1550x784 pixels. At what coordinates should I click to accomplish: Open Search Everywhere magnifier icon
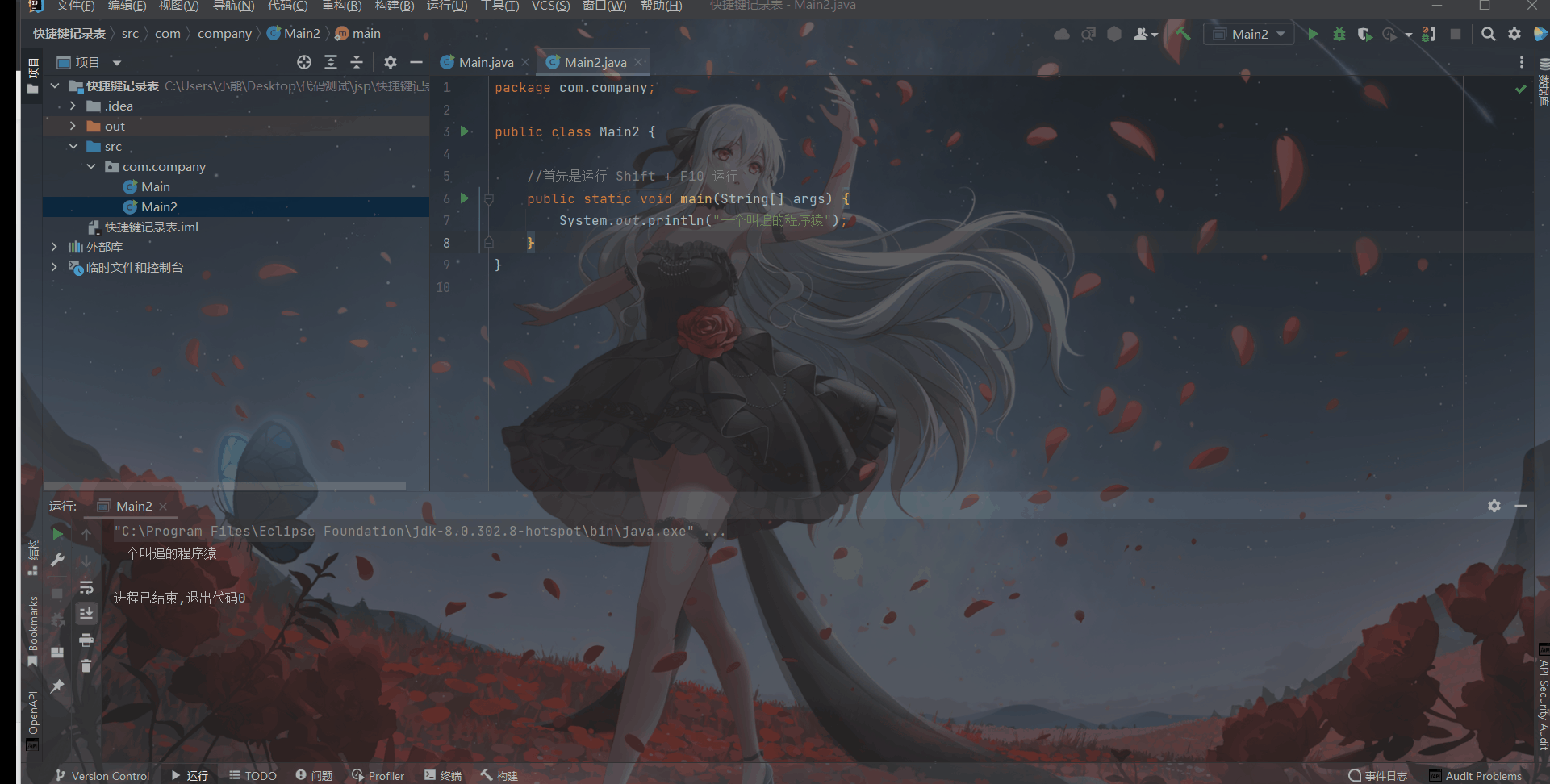click(x=1489, y=34)
